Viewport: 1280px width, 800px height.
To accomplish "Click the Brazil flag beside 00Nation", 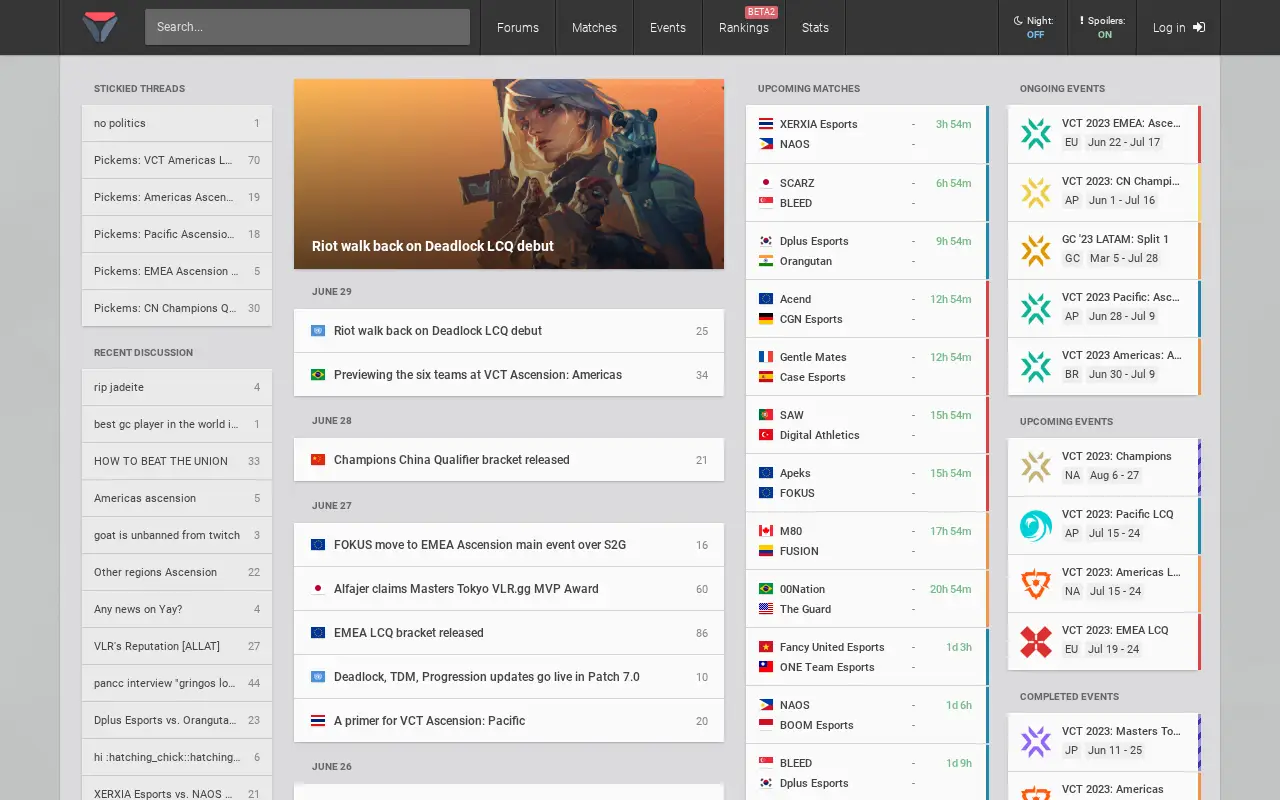I will click(766, 589).
